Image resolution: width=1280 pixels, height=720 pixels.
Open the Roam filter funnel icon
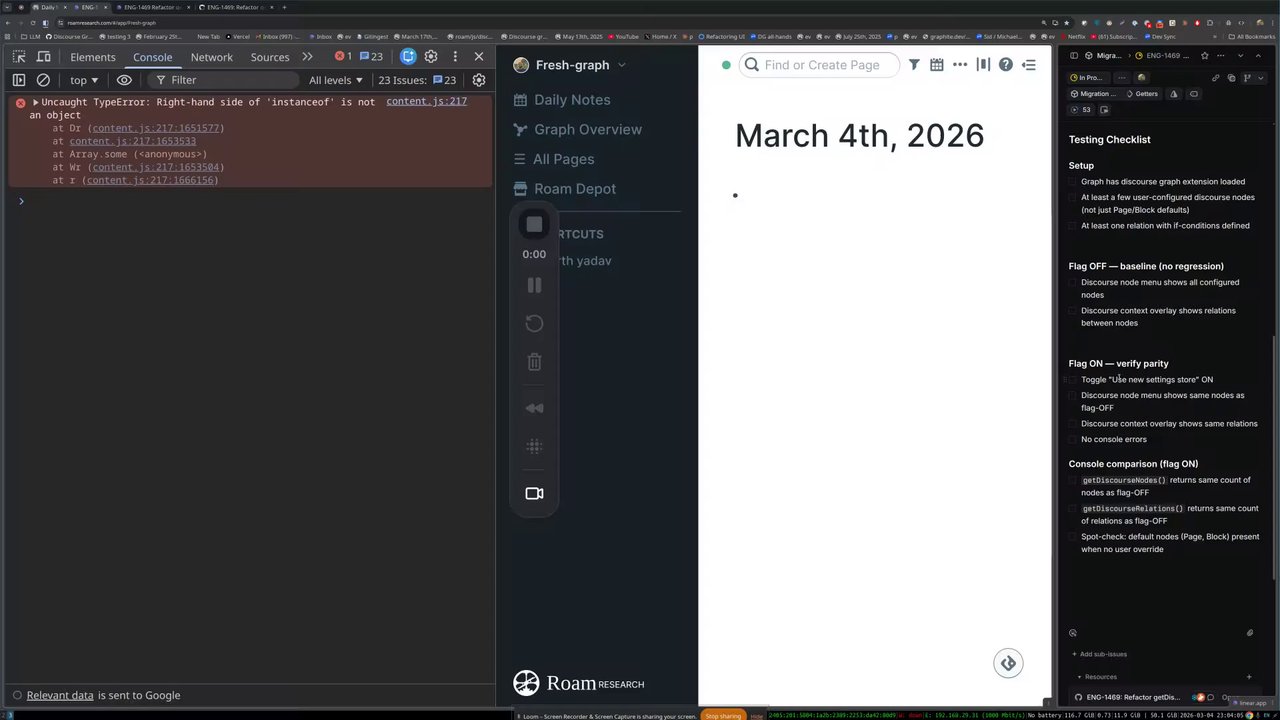[x=914, y=65]
